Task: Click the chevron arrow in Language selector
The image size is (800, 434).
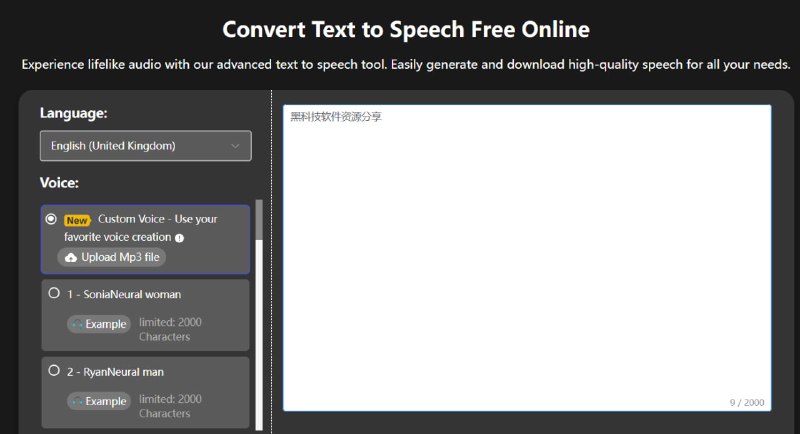Action: [235, 146]
